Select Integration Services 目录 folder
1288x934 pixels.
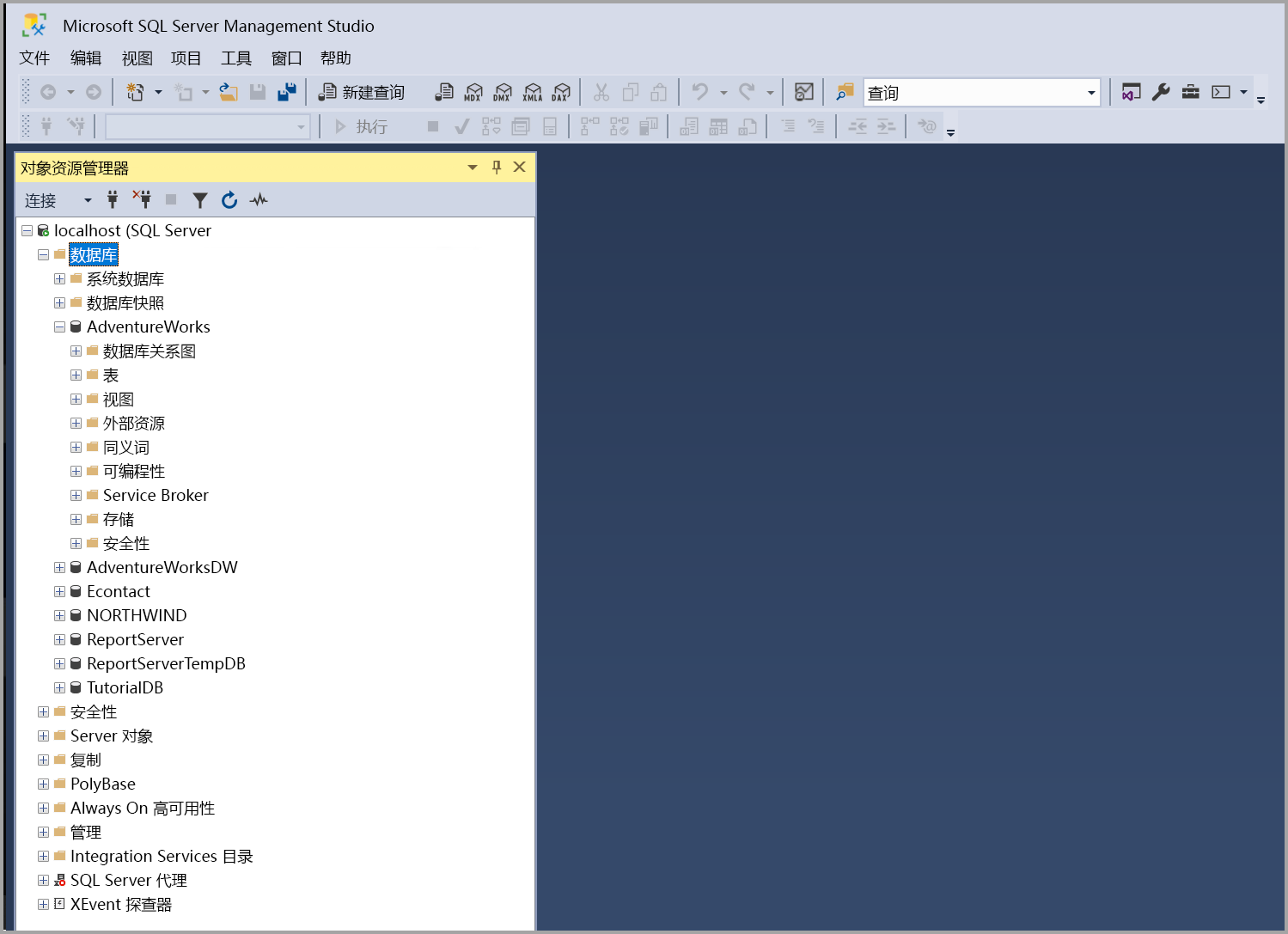(162, 856)
